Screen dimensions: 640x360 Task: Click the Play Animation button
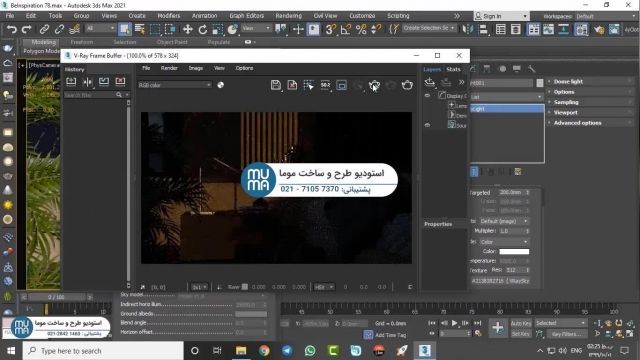tap(454, 323)
